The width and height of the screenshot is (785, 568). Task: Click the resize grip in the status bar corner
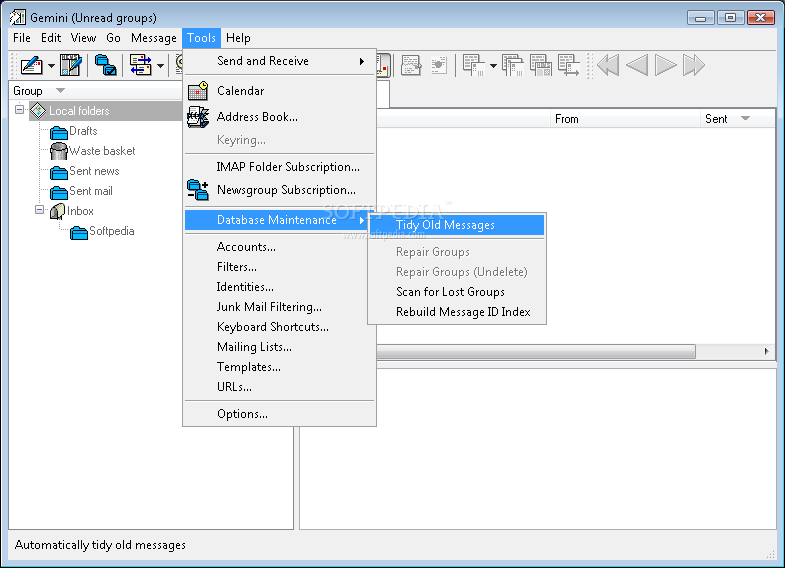tap(770, 554)
